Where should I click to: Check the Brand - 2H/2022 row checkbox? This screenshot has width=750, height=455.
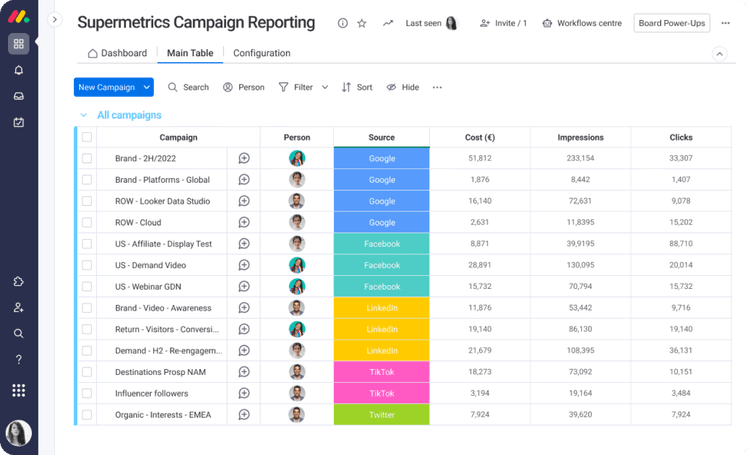[x=87, y=158]
